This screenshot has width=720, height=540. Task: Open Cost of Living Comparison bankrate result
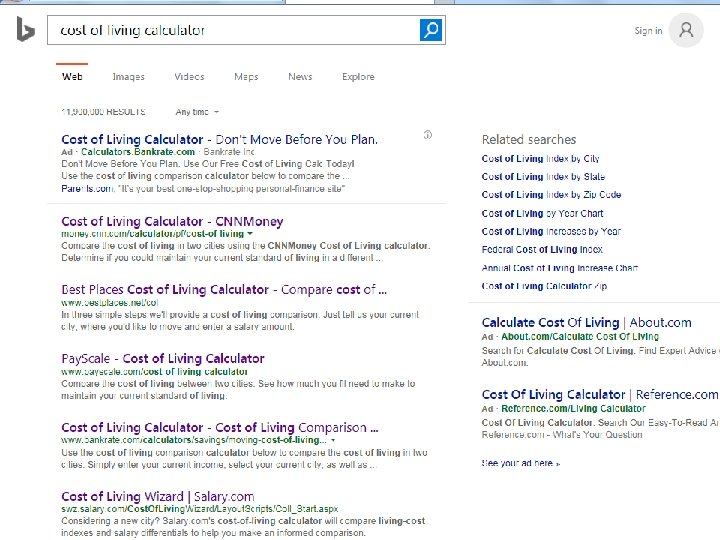[220, 428]
